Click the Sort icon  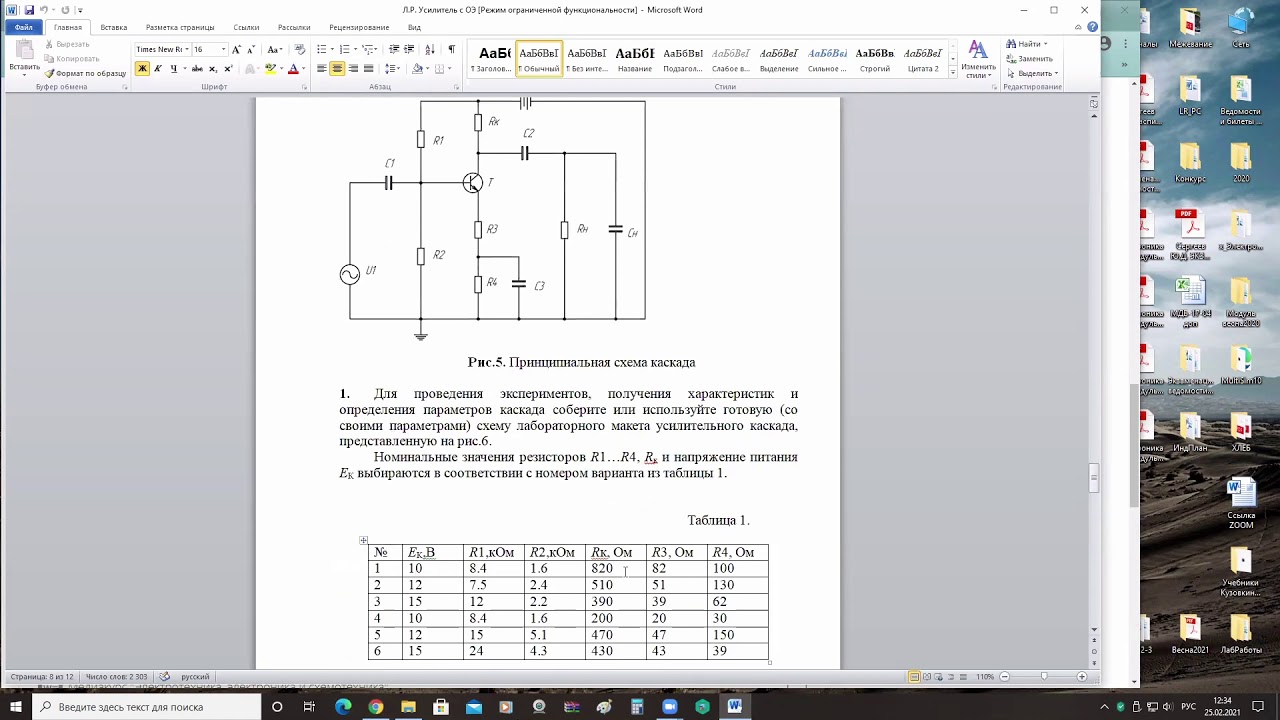[x=430, y=49]
